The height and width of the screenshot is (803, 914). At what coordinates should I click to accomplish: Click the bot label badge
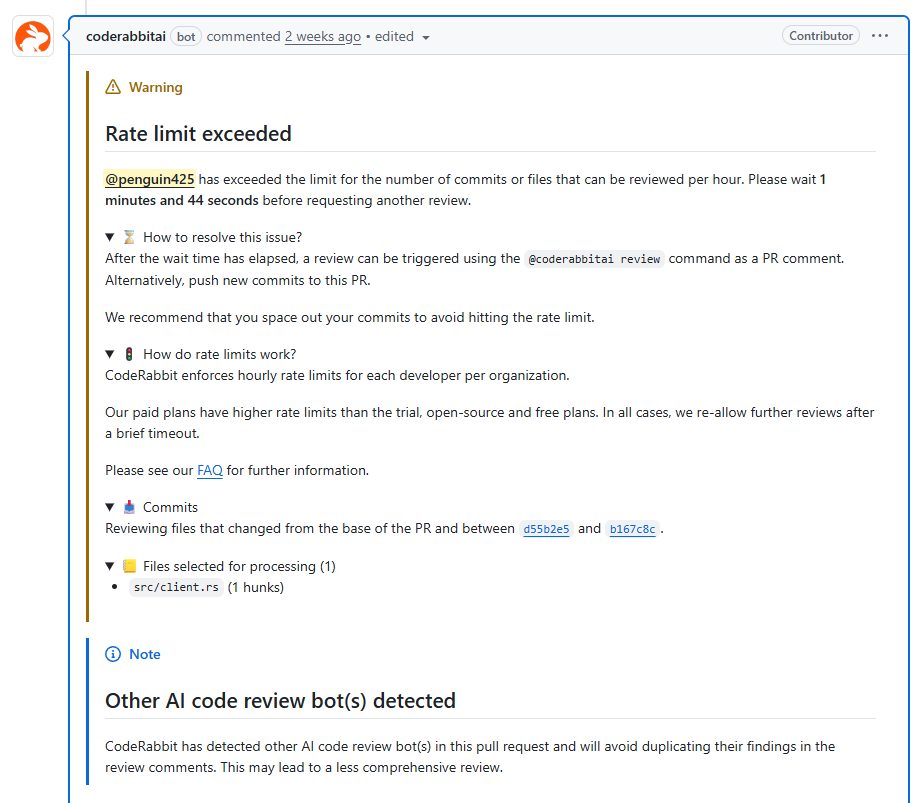[x=186, y=37]
